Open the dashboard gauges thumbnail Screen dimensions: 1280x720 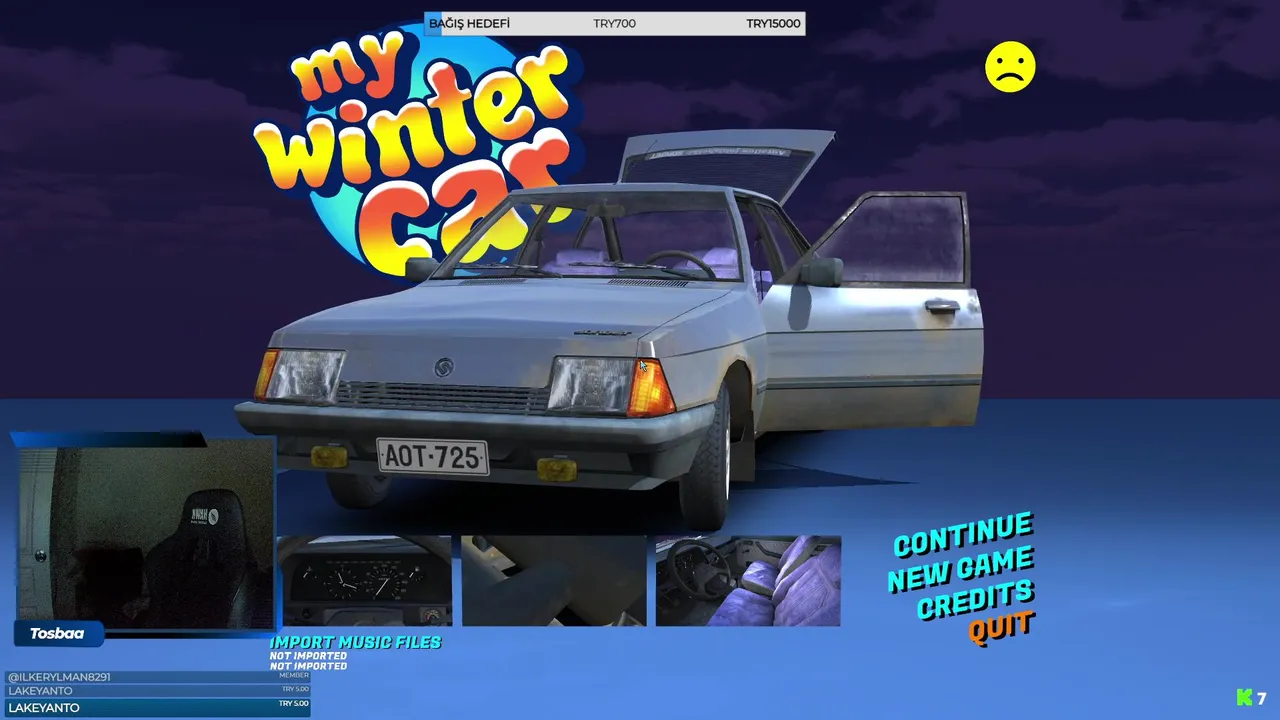(365, 581)
